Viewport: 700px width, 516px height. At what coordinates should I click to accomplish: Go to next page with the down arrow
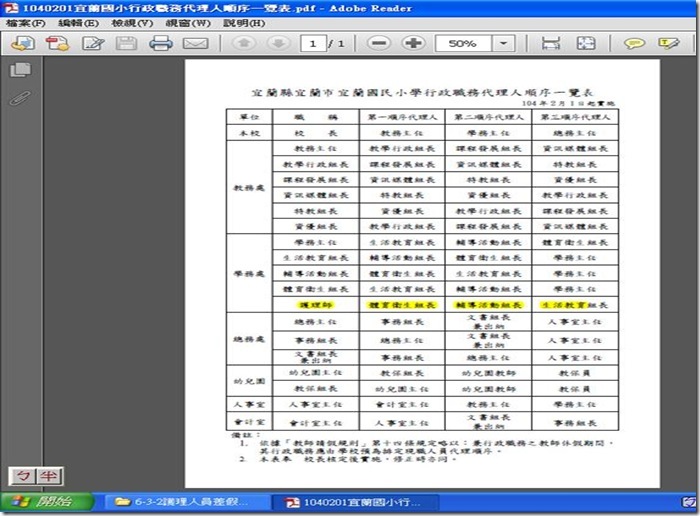click(279, 44)
